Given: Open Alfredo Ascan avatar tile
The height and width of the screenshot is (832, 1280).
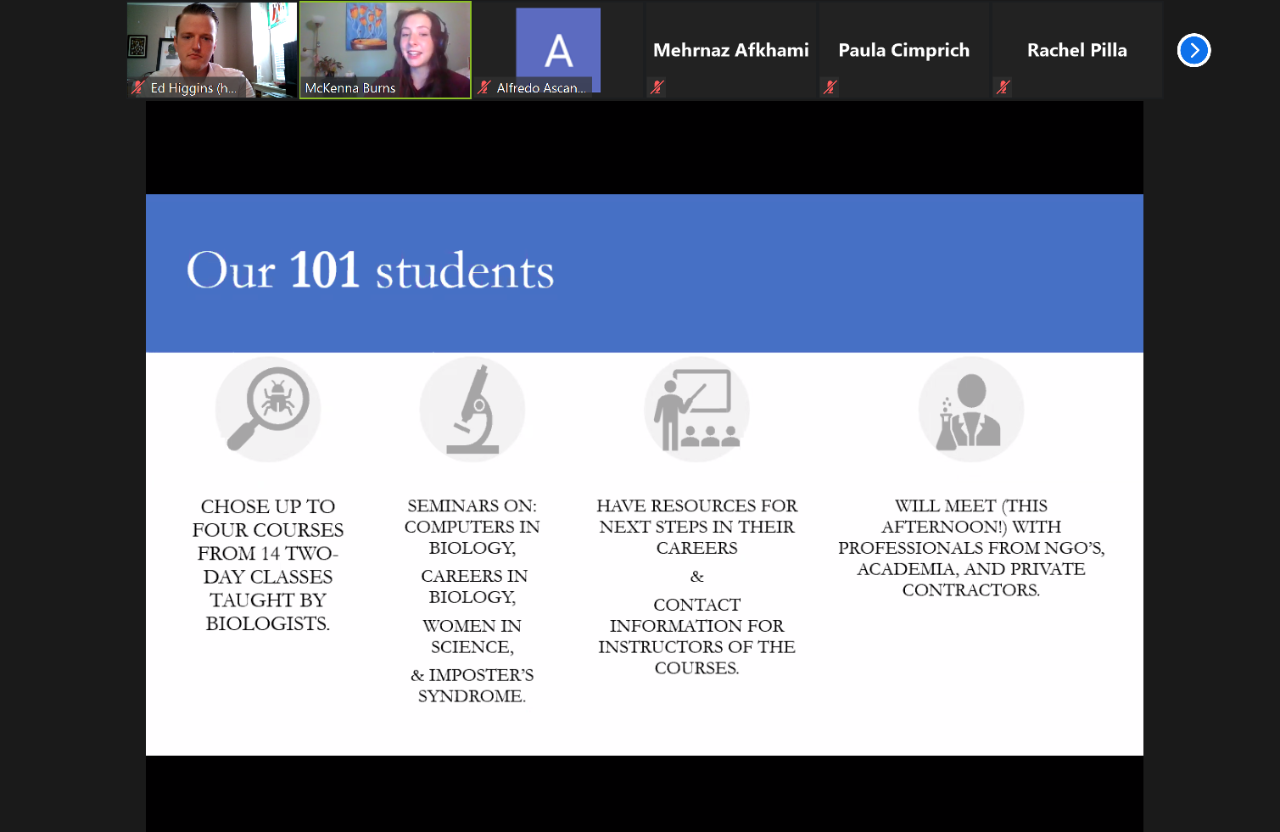Looking at the screenshot, I should tap(558, 50).
